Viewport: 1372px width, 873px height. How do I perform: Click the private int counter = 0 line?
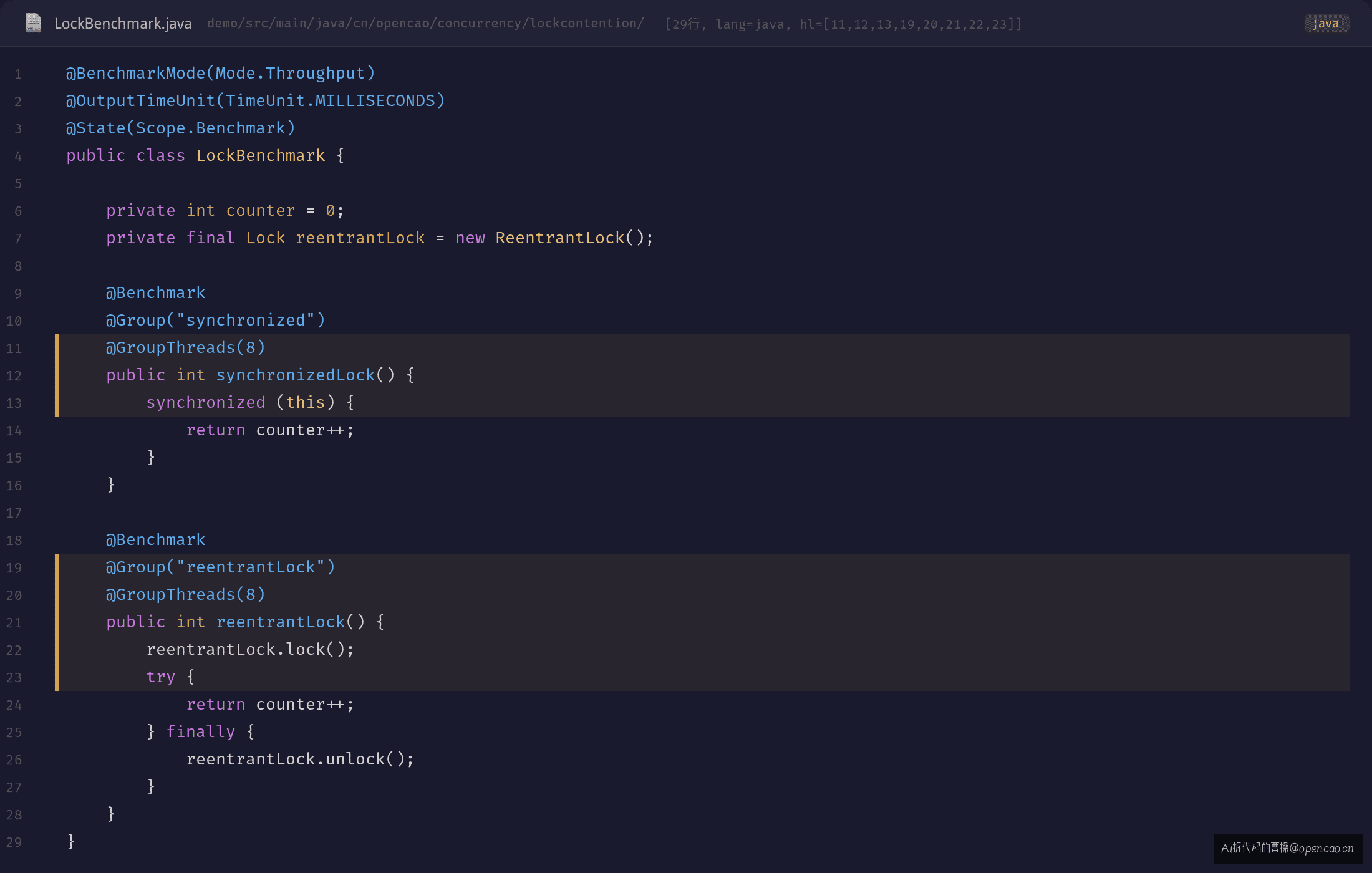(225, 210)
